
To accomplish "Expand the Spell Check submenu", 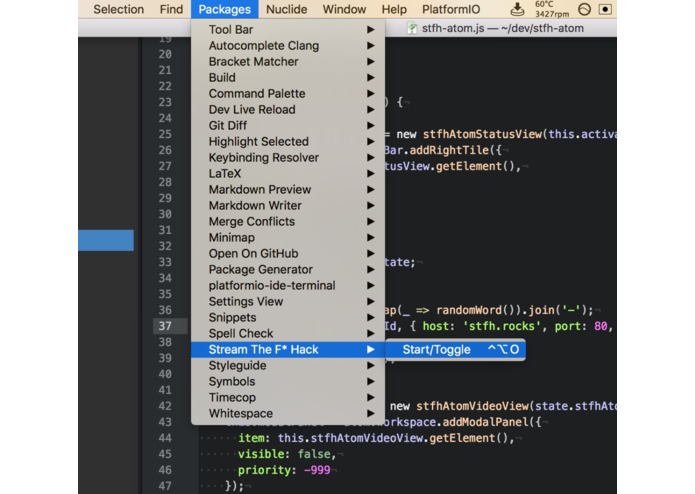I will point(288,333).
